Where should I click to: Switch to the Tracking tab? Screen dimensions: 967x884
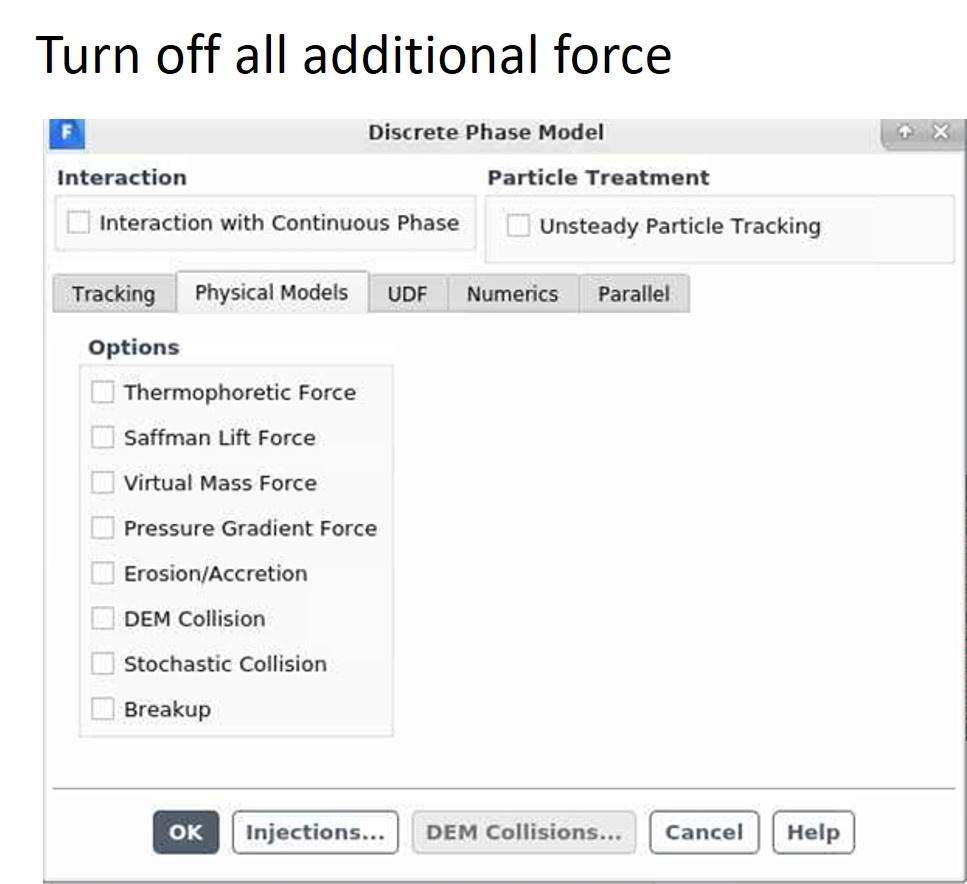tap(113, 294)
